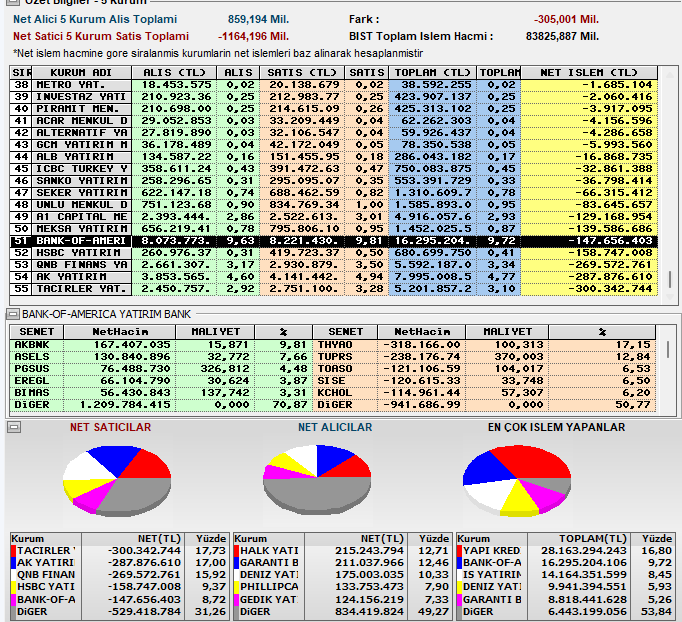Select the ACAR MENKUL D row
The height and width of the screenshot is (622, 682).
coord(334,120)
